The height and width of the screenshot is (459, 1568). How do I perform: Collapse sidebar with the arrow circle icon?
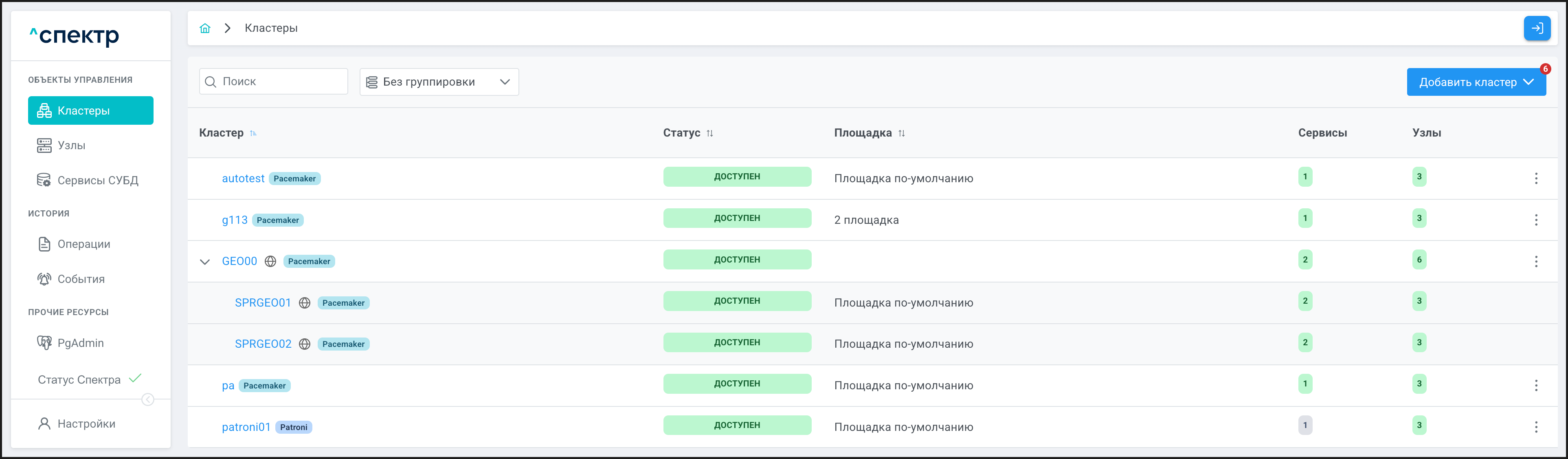[x=147, y=399]
